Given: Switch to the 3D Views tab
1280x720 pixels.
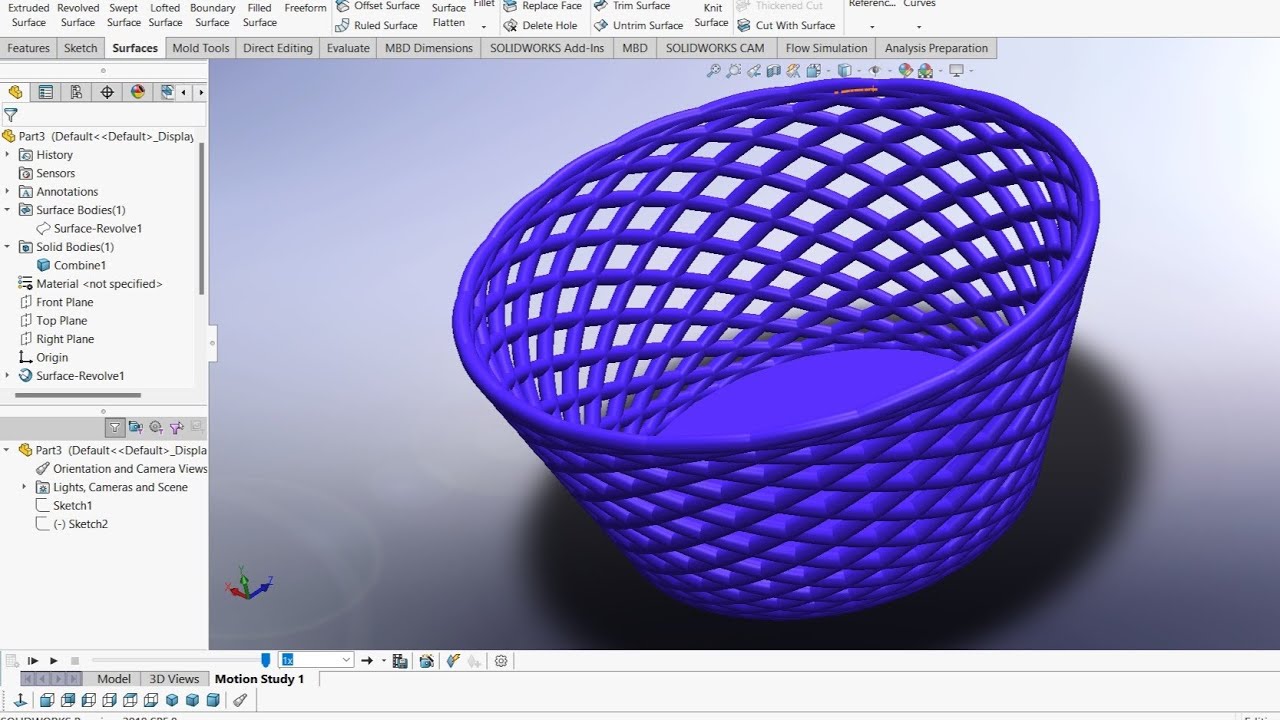Looking at the screenshot, I should [x=175, y=679].
